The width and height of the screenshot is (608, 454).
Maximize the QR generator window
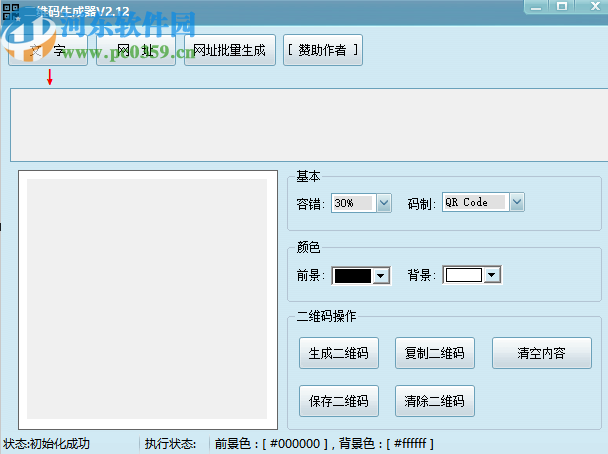(562, 7)
